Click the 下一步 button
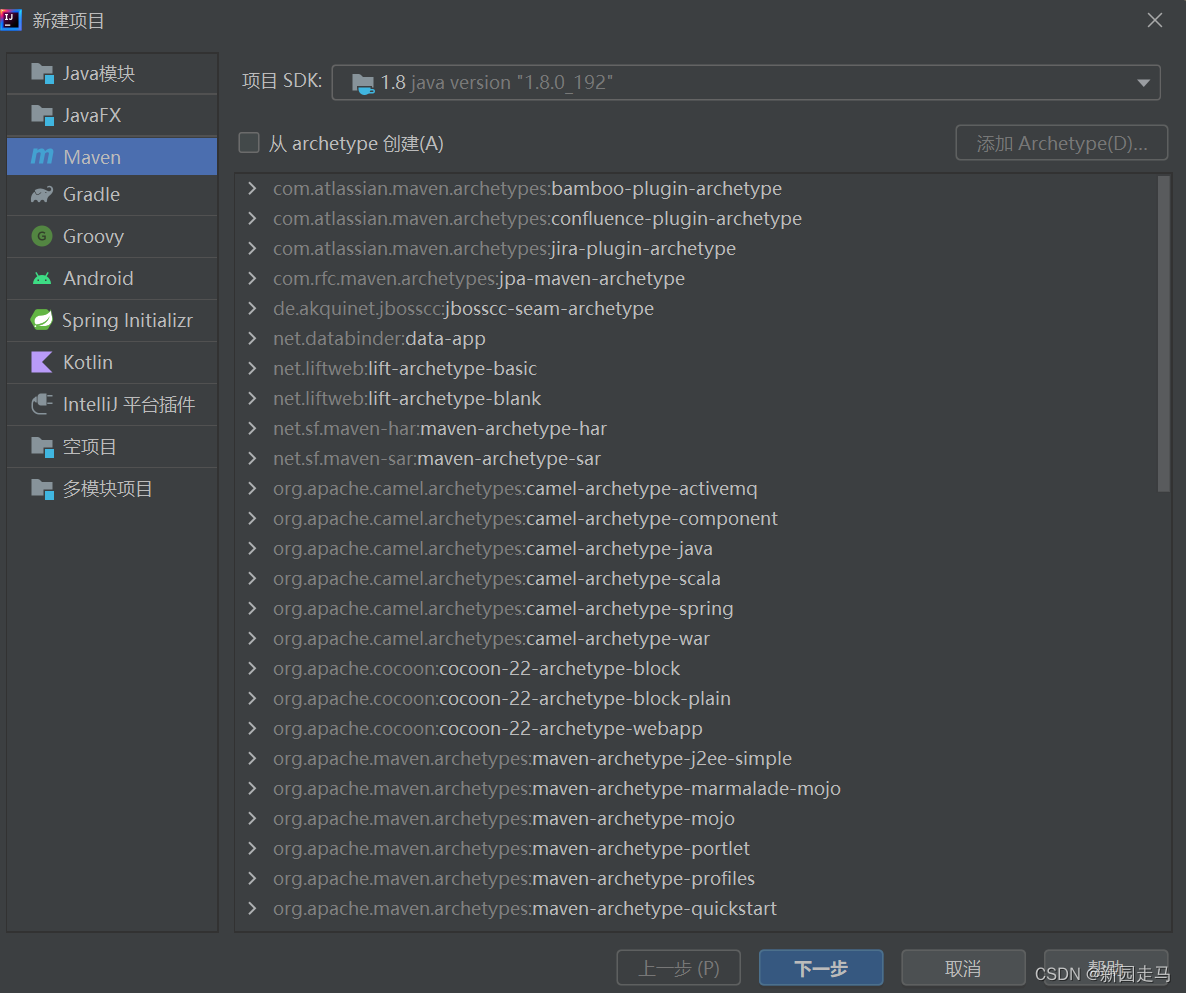 coord(821,968)
